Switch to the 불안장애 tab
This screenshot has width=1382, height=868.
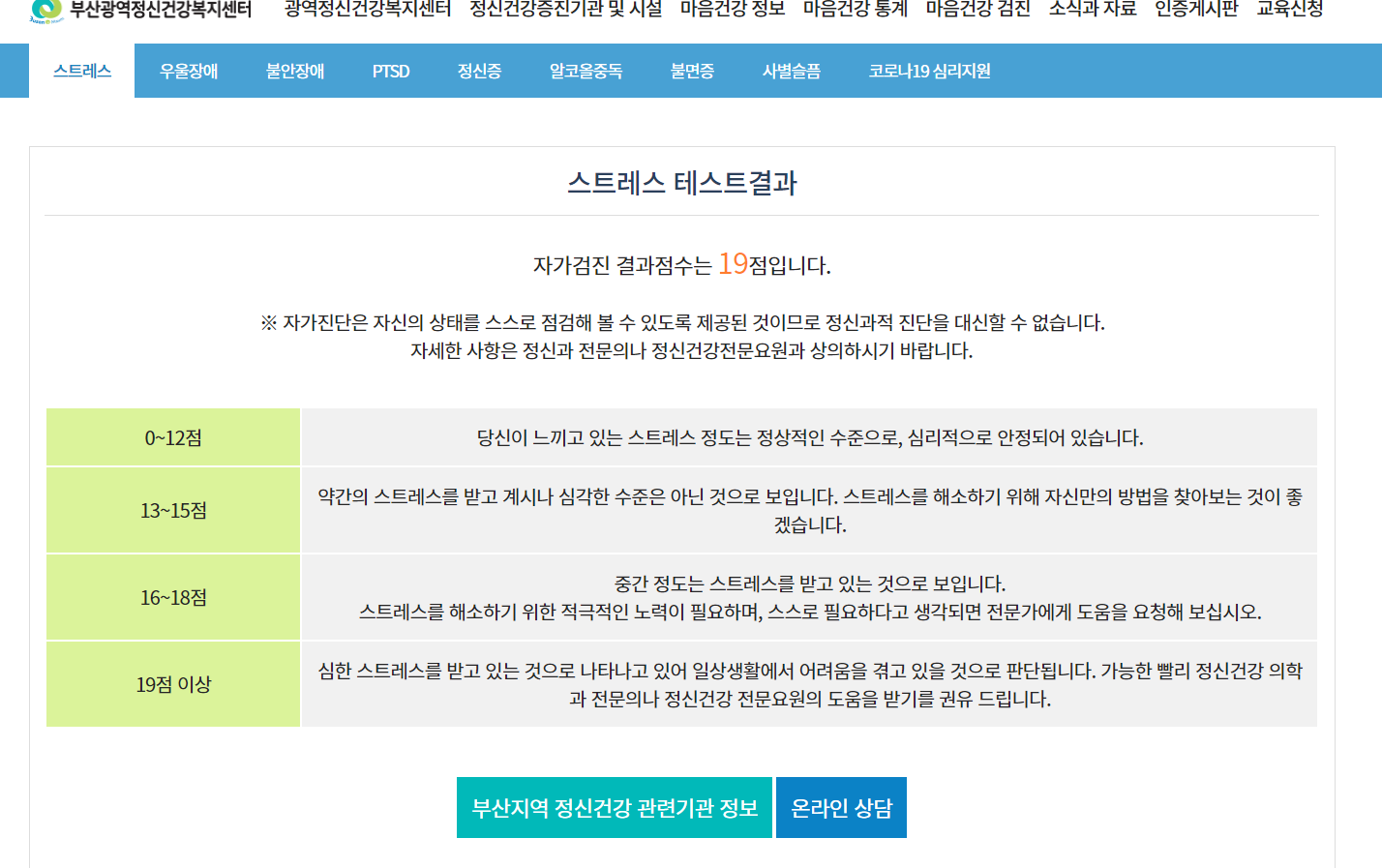tap(295, 71)
